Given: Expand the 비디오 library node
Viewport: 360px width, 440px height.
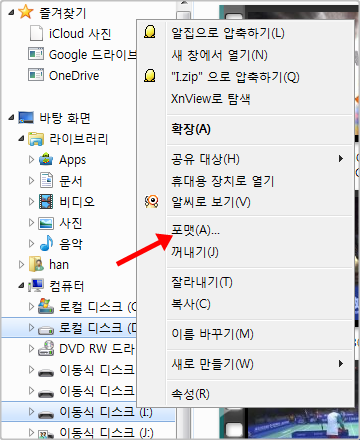Looking at the screenshot, I should pyautogui.click(x=31, y=201).
